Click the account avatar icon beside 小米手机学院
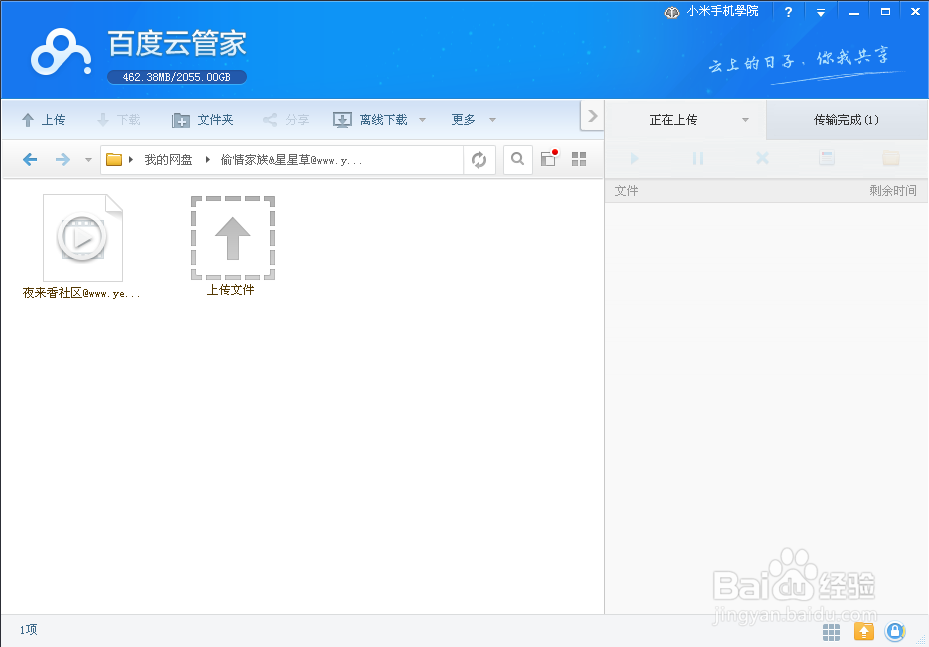This screenshot has height=647, width=929. click(x=672, y=12)
